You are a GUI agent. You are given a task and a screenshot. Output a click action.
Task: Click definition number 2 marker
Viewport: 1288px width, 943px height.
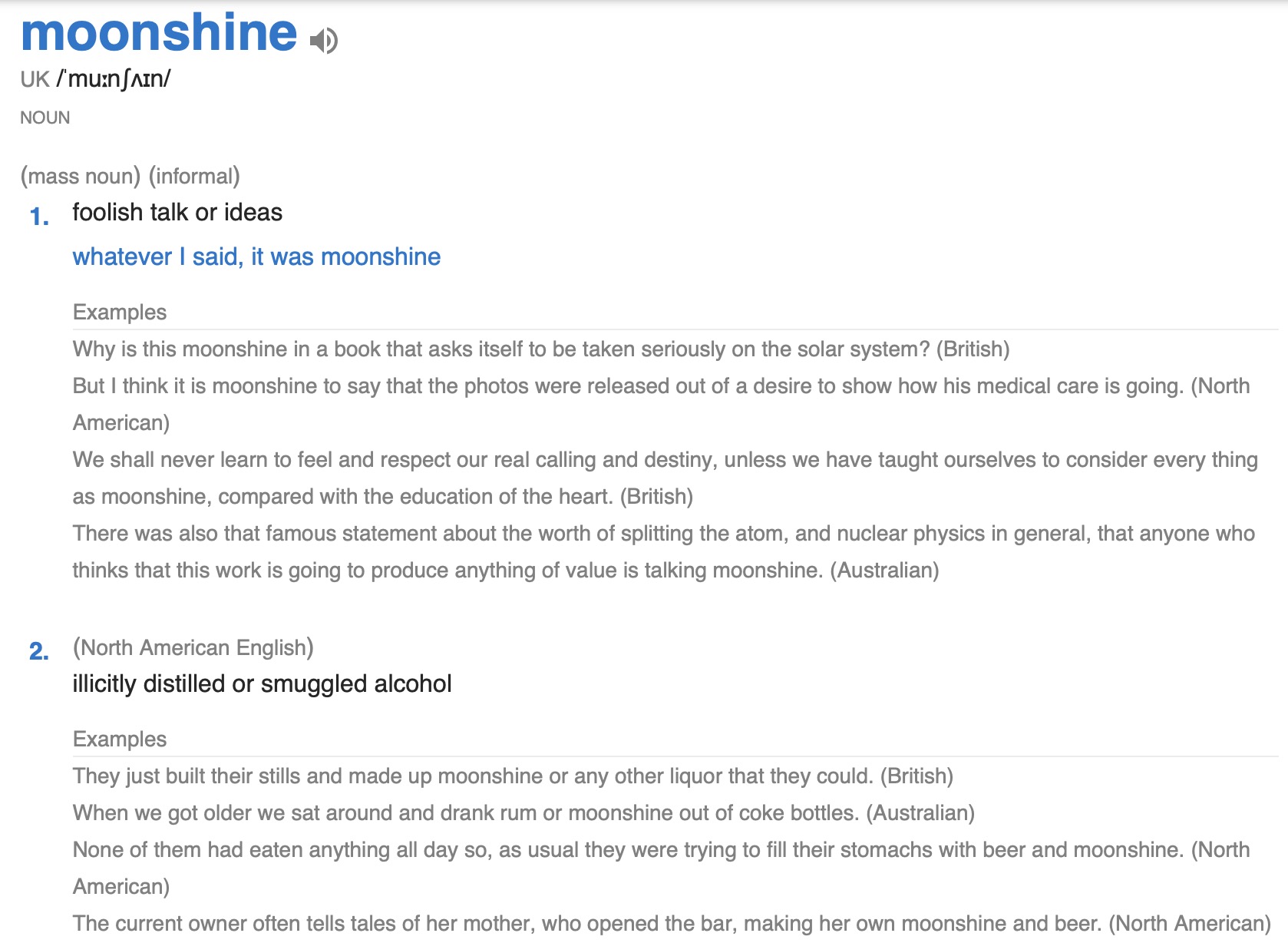(x=39, y=651)
